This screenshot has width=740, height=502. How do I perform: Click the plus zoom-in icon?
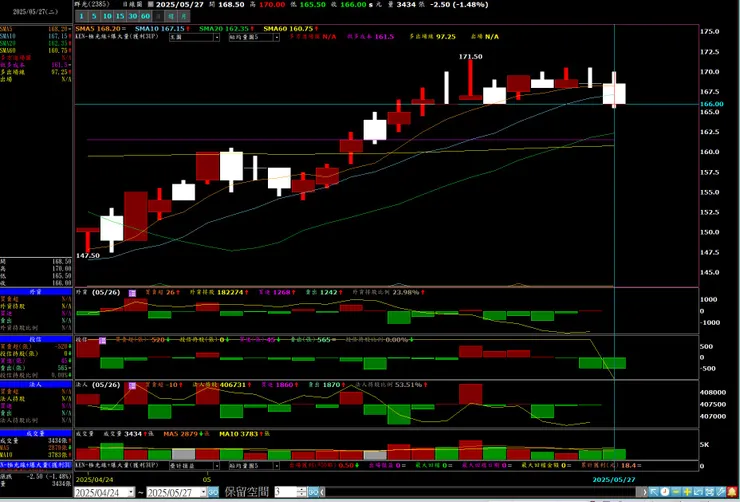pyautogui.click(x=687, y=492)
